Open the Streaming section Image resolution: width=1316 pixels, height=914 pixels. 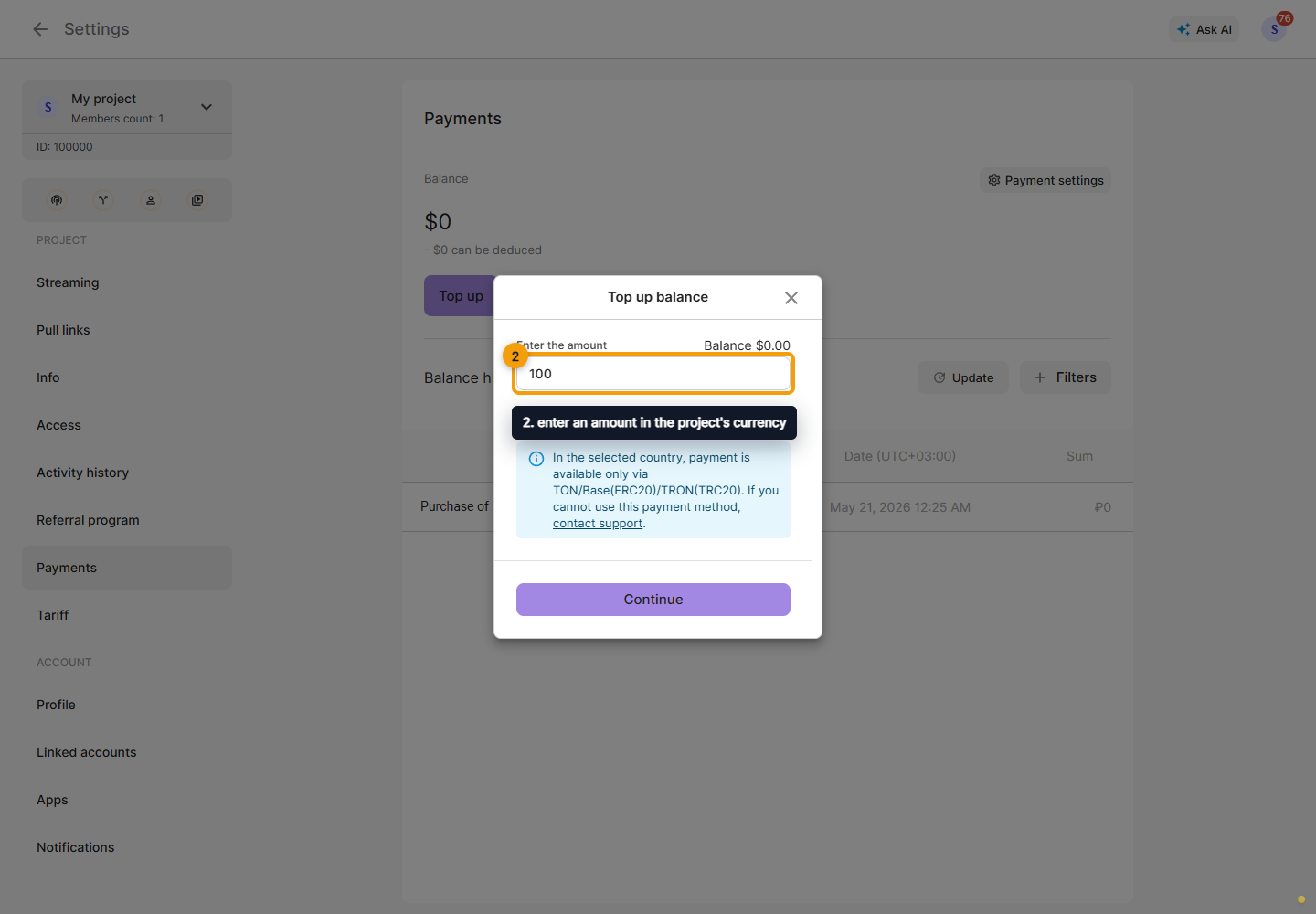tap(127, 282)
